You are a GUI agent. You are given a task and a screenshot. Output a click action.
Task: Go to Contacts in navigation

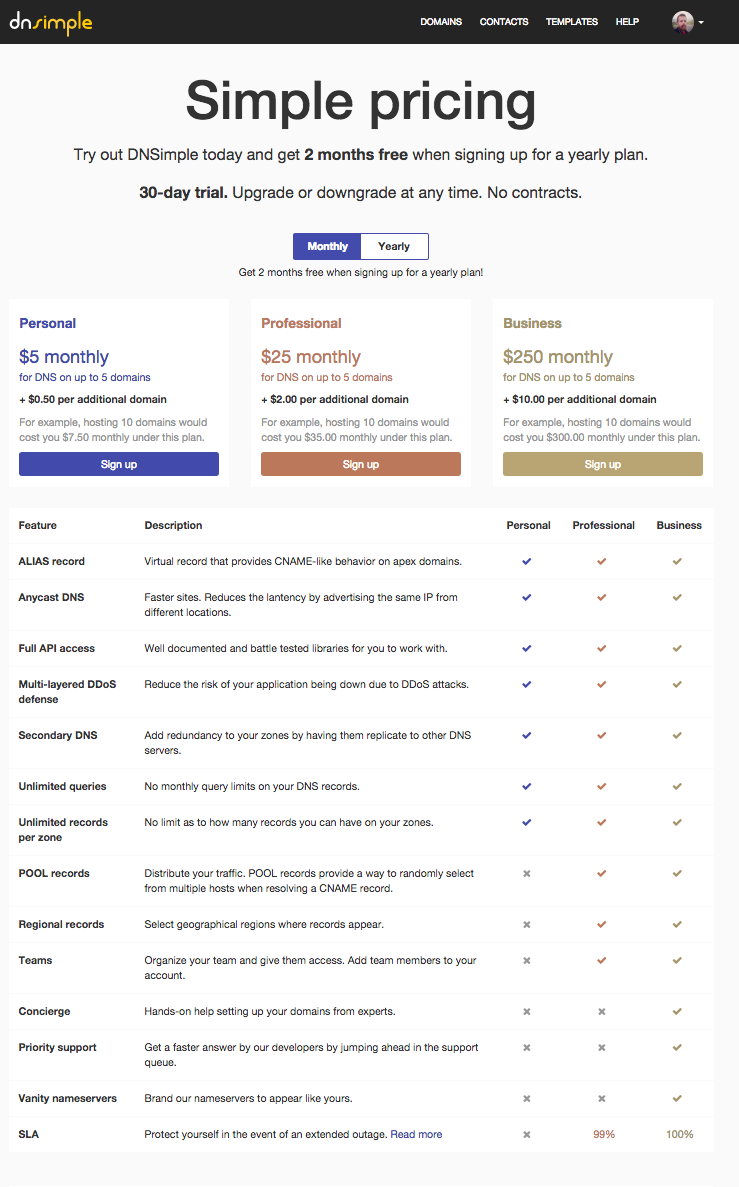click(504, 22)
